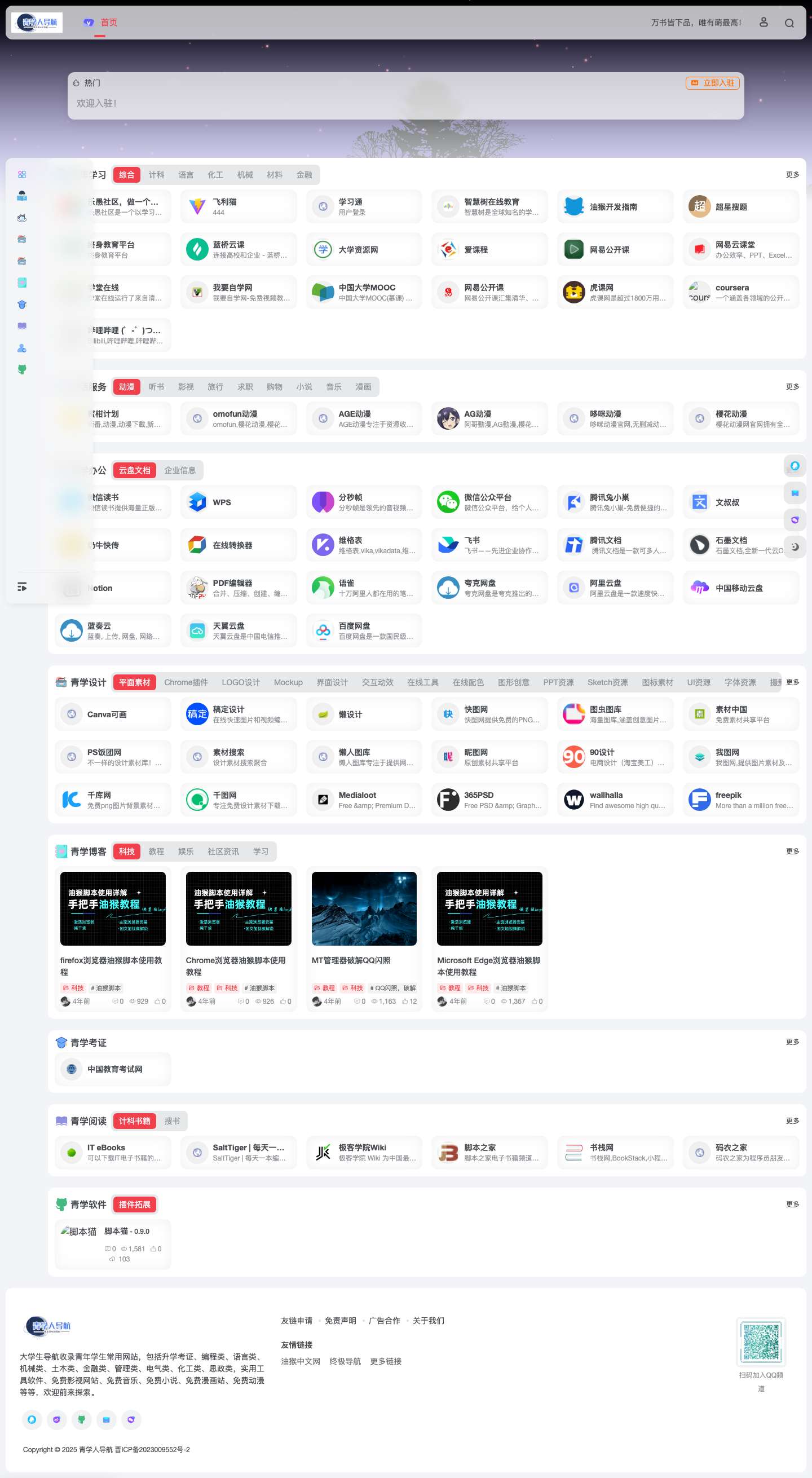812x1478 pixels.
Task: Switch to the 搜书 tab
Action: (x=172, y=1121)
